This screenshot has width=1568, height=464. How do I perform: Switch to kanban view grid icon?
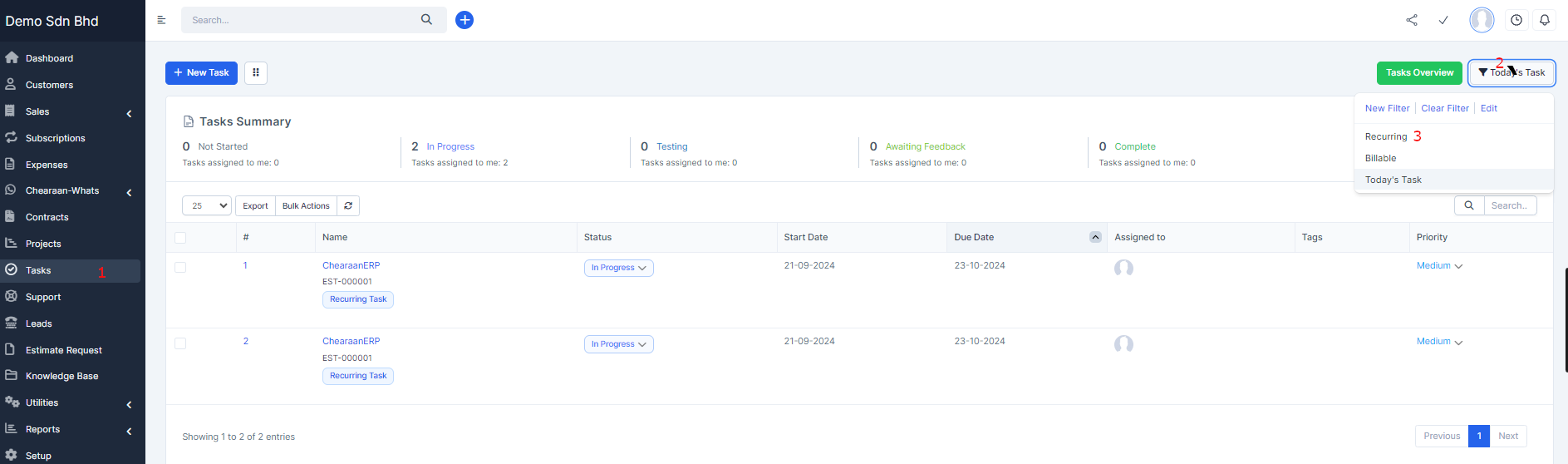coord(256,73)
